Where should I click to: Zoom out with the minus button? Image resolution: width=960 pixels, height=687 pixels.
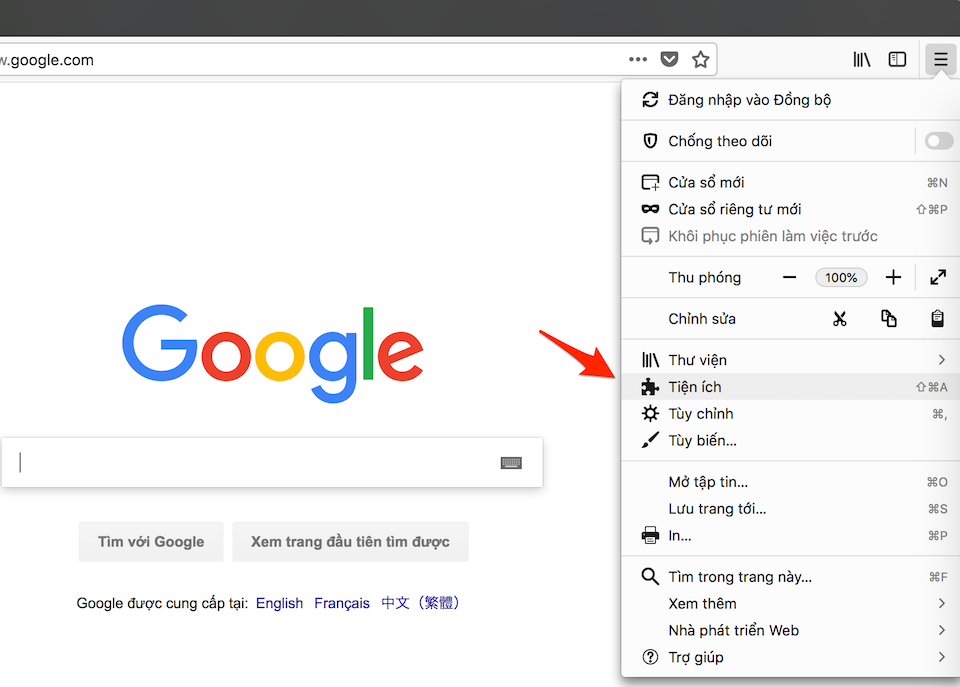[x=790, y=277]
